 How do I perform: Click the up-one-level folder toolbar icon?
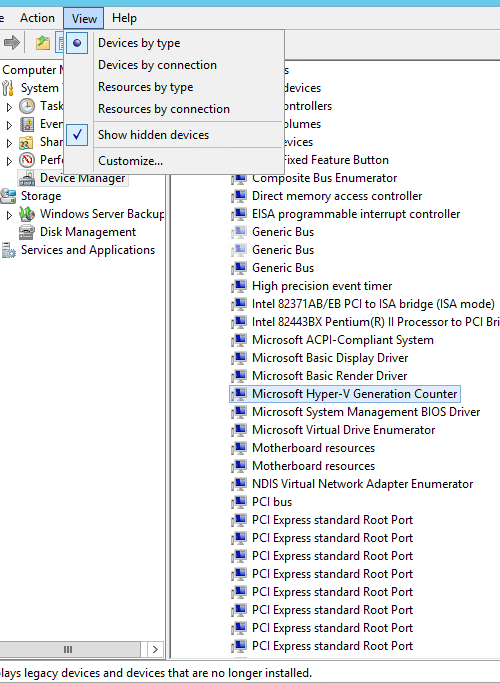(x=43, y=43)
